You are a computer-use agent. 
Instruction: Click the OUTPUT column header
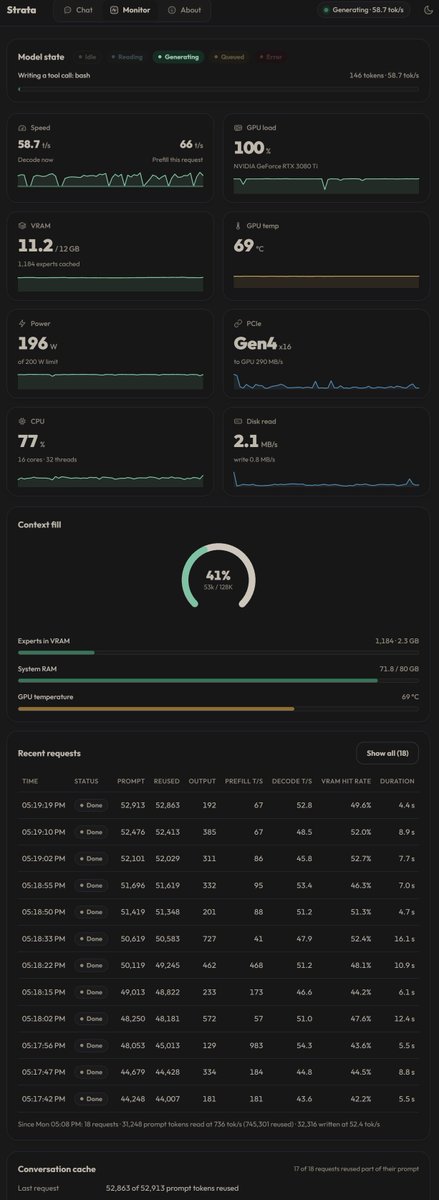203,781
